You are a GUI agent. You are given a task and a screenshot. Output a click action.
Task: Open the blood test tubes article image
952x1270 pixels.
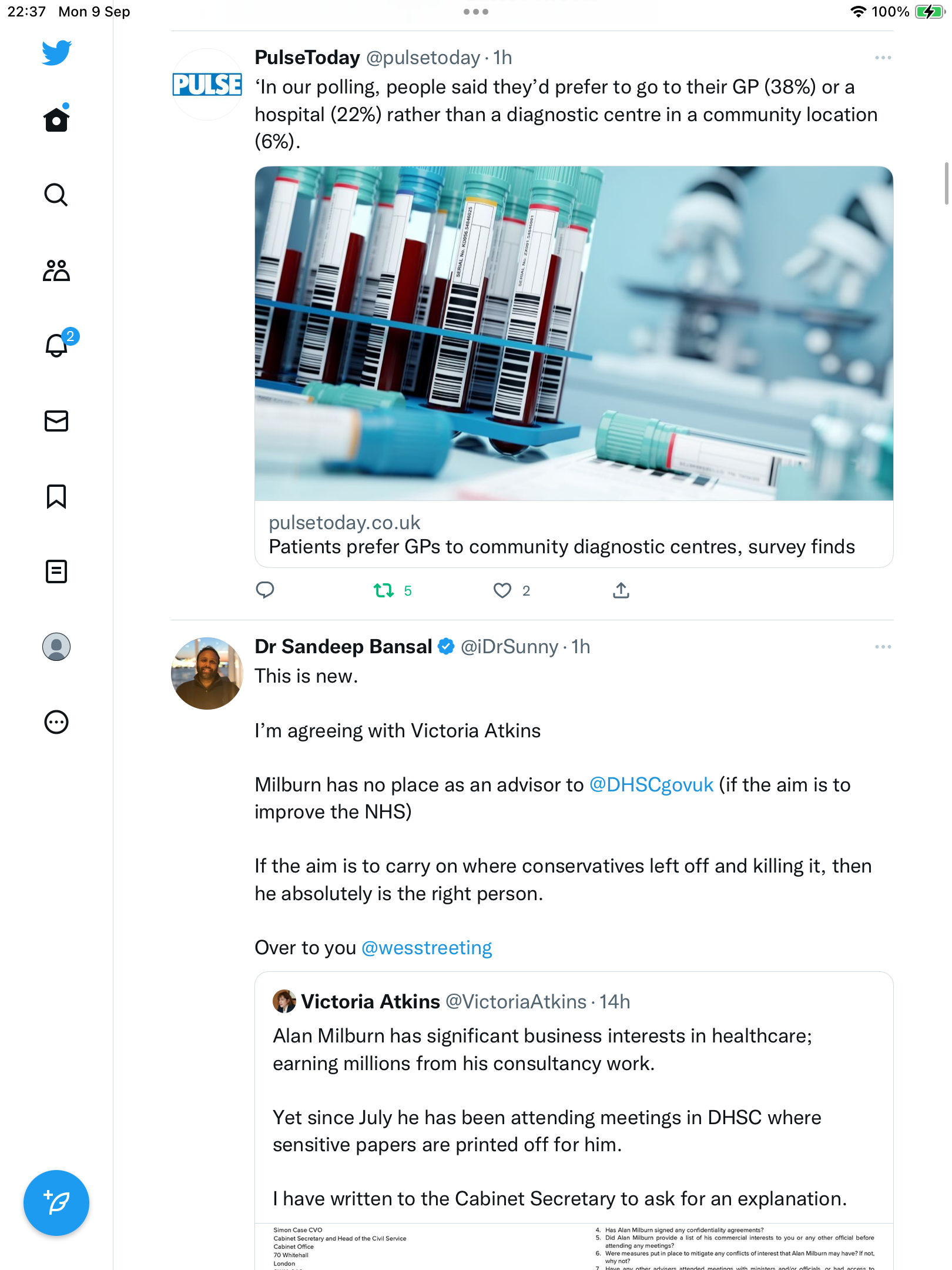point(574,333)
